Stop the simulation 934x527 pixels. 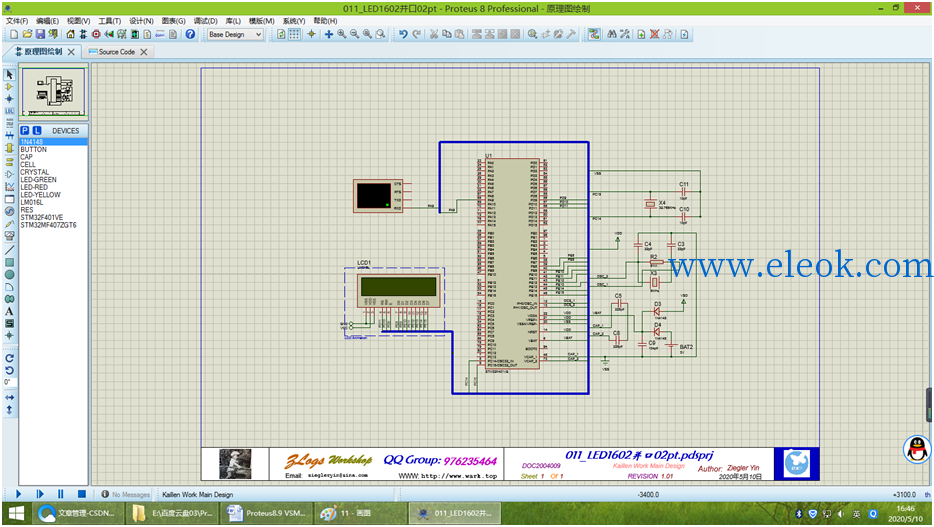coord(82,494)
